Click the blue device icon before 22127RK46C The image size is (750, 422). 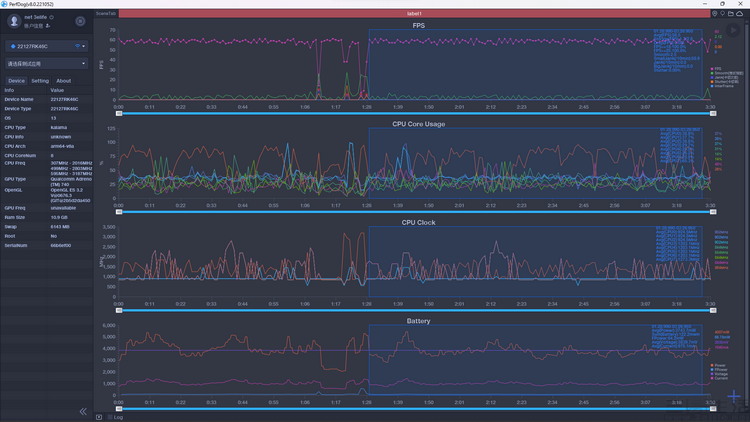13,46
